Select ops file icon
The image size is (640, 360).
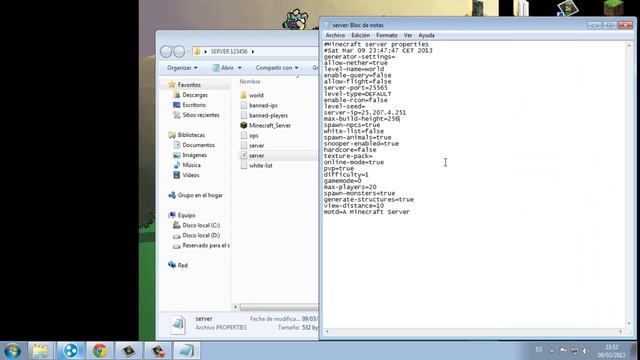[244, 136]
